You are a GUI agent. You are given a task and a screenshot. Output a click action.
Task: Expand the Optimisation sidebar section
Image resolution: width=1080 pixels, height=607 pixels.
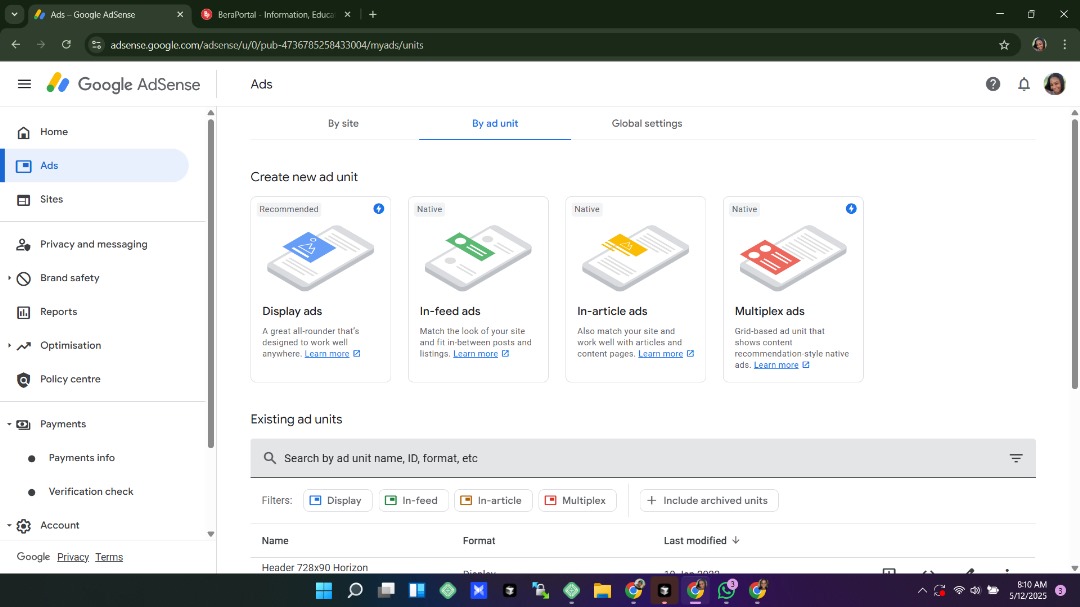10,346
